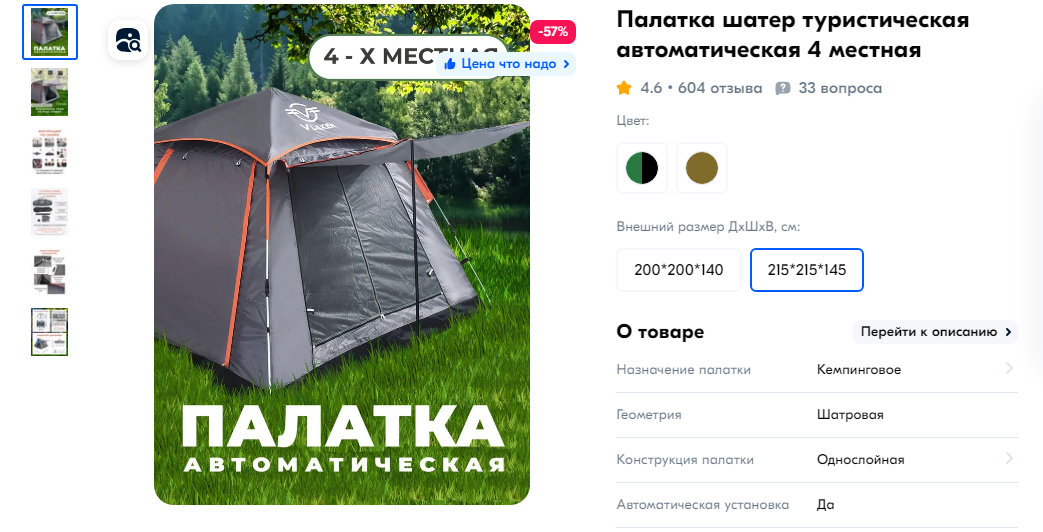Open the last gallery thumbnail
The height and width of the screenshot is (532, 1043).
pyautogui.click(x=50, y=332)
